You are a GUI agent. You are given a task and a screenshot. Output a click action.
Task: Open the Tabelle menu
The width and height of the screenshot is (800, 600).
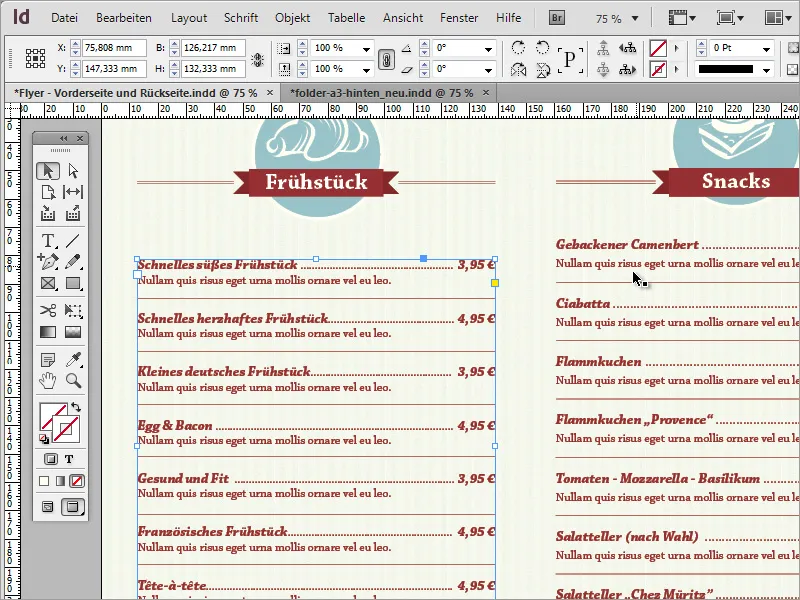click(x=346, y=18)
